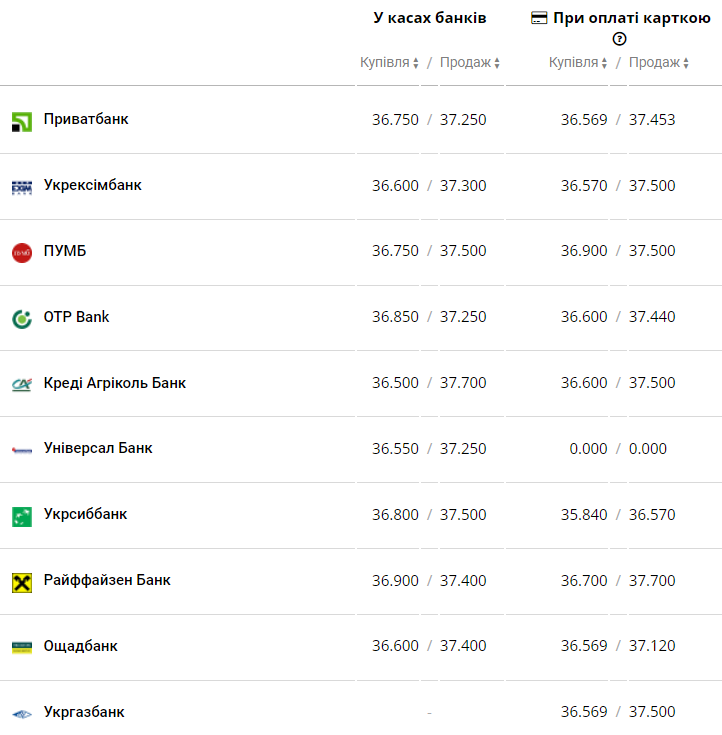This screenshot has height=735, width=722.
Task: Open the Креді Агріколь Банк link
Action: [x=115, y=383]
